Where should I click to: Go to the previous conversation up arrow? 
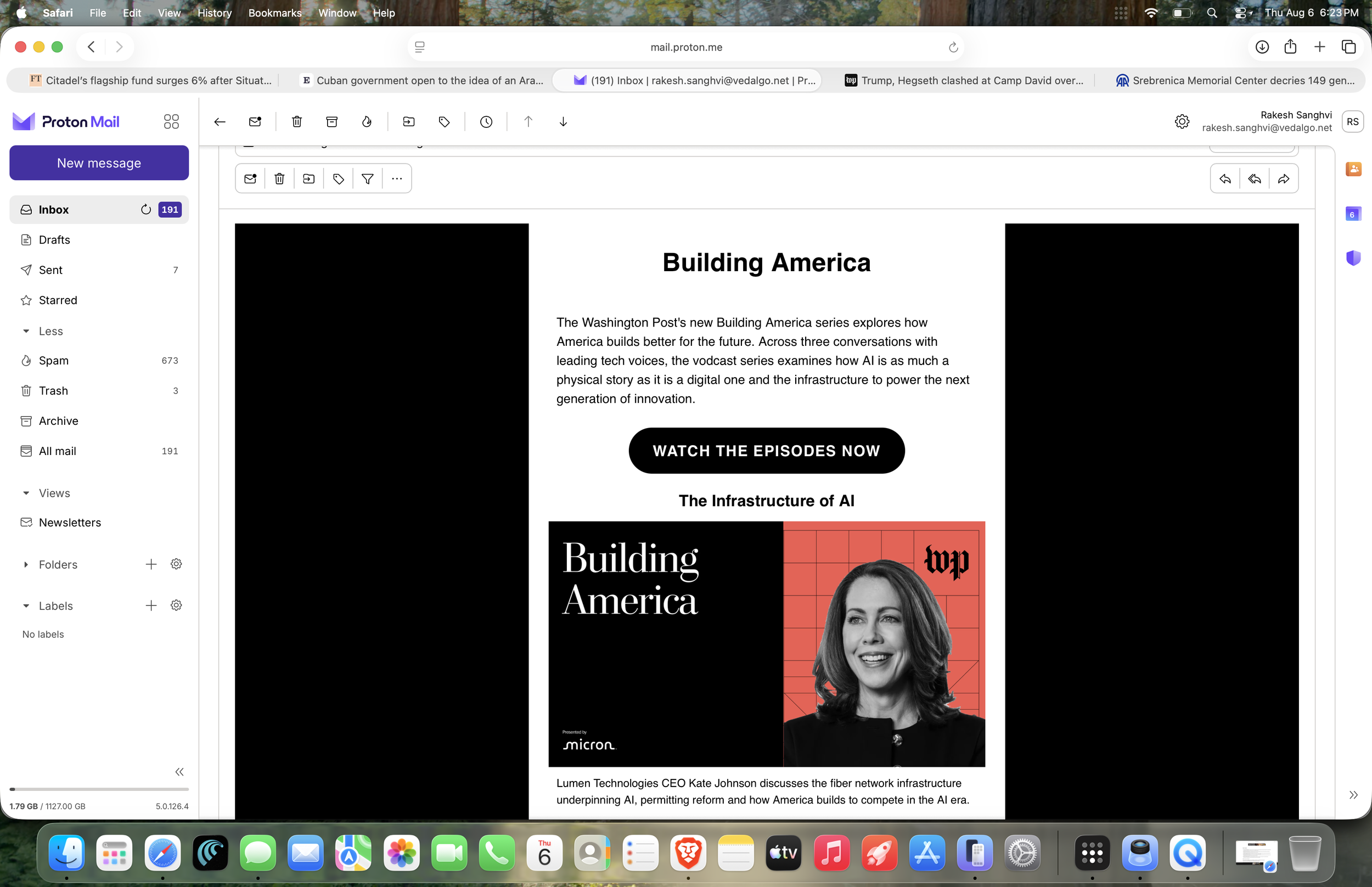click(528, 121)
